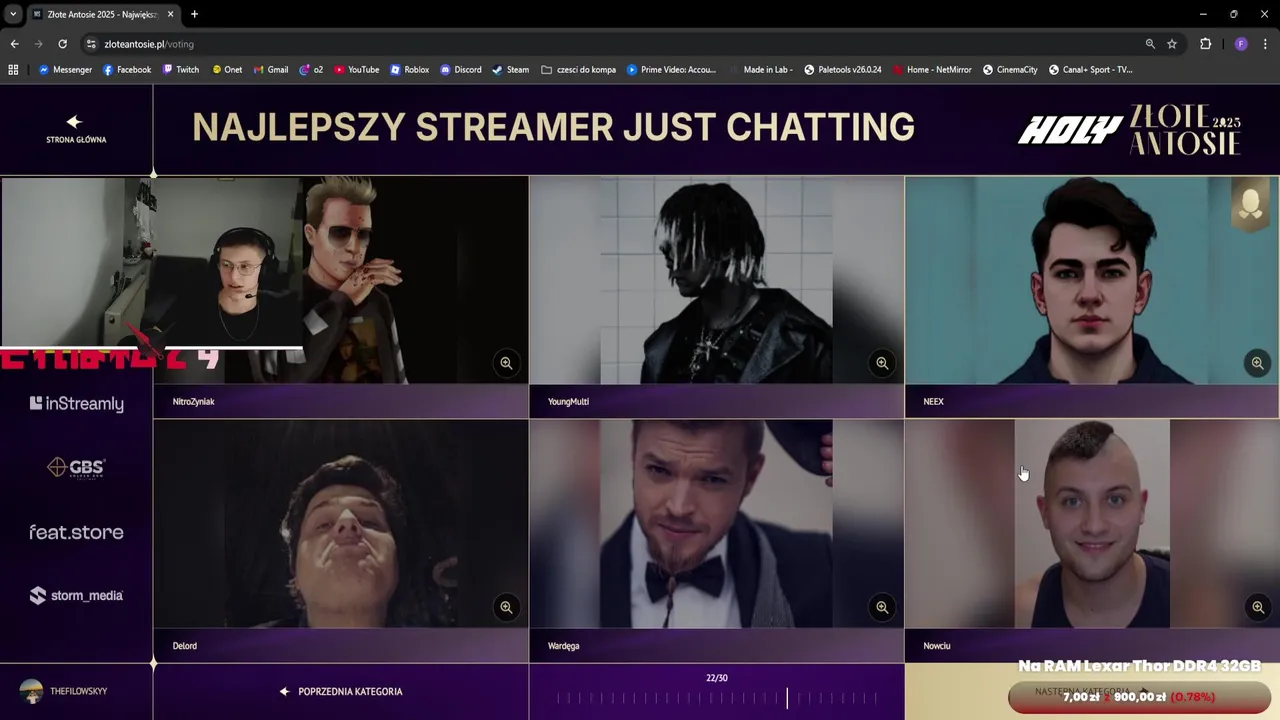This screenshot has height=720, width=1280.
Task: Click the Holy Złote Antosie 2025 logo
Action: (x=1130, y=130)
